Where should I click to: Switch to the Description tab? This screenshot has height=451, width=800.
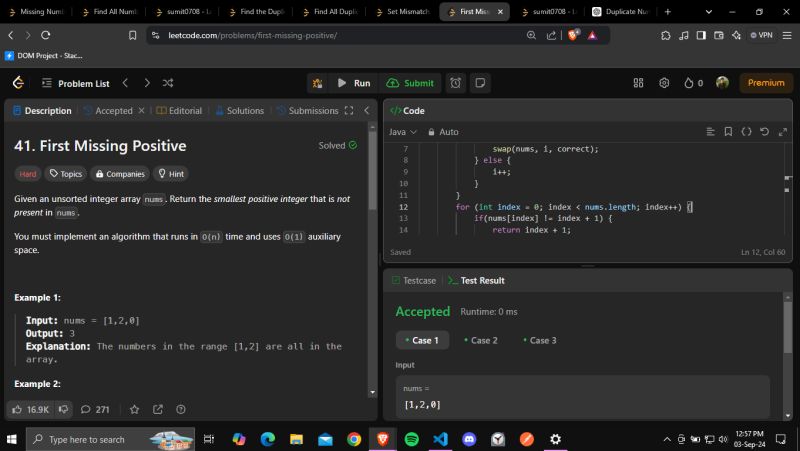(42, 111)
